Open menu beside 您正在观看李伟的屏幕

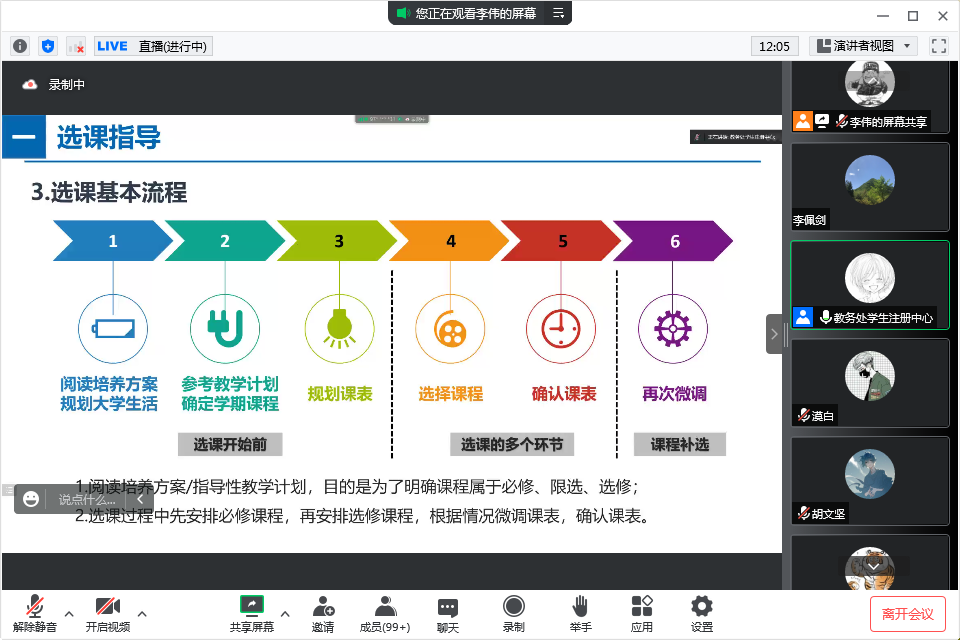coord(559,13)
